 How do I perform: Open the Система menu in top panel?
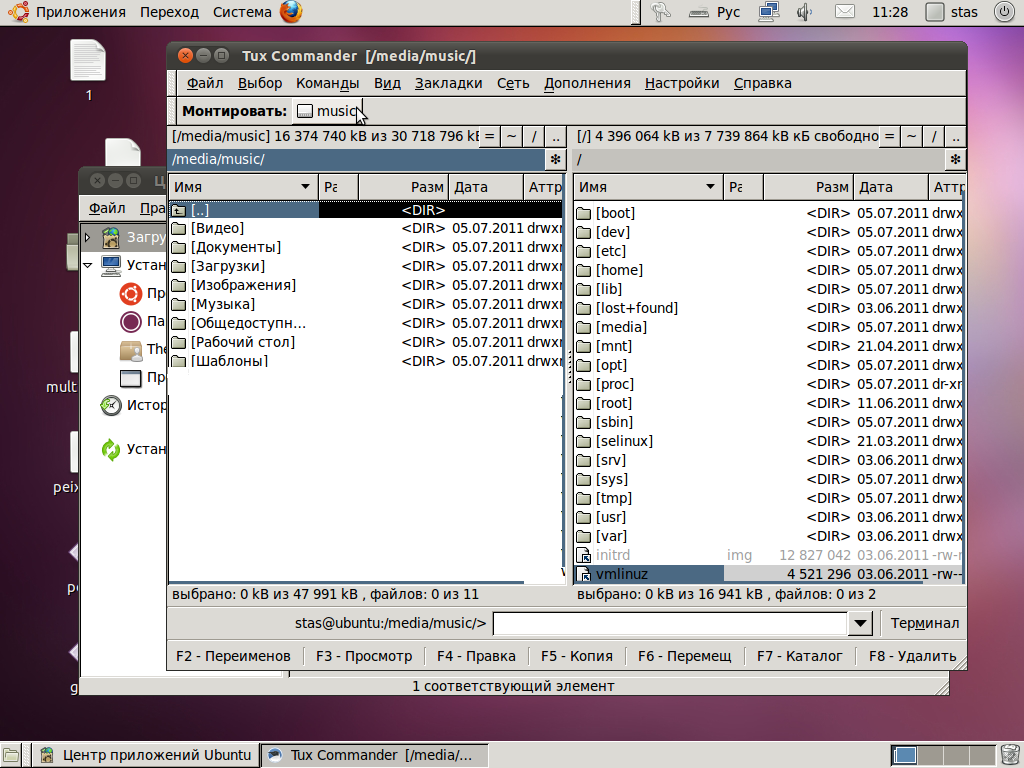coord(242,12)
